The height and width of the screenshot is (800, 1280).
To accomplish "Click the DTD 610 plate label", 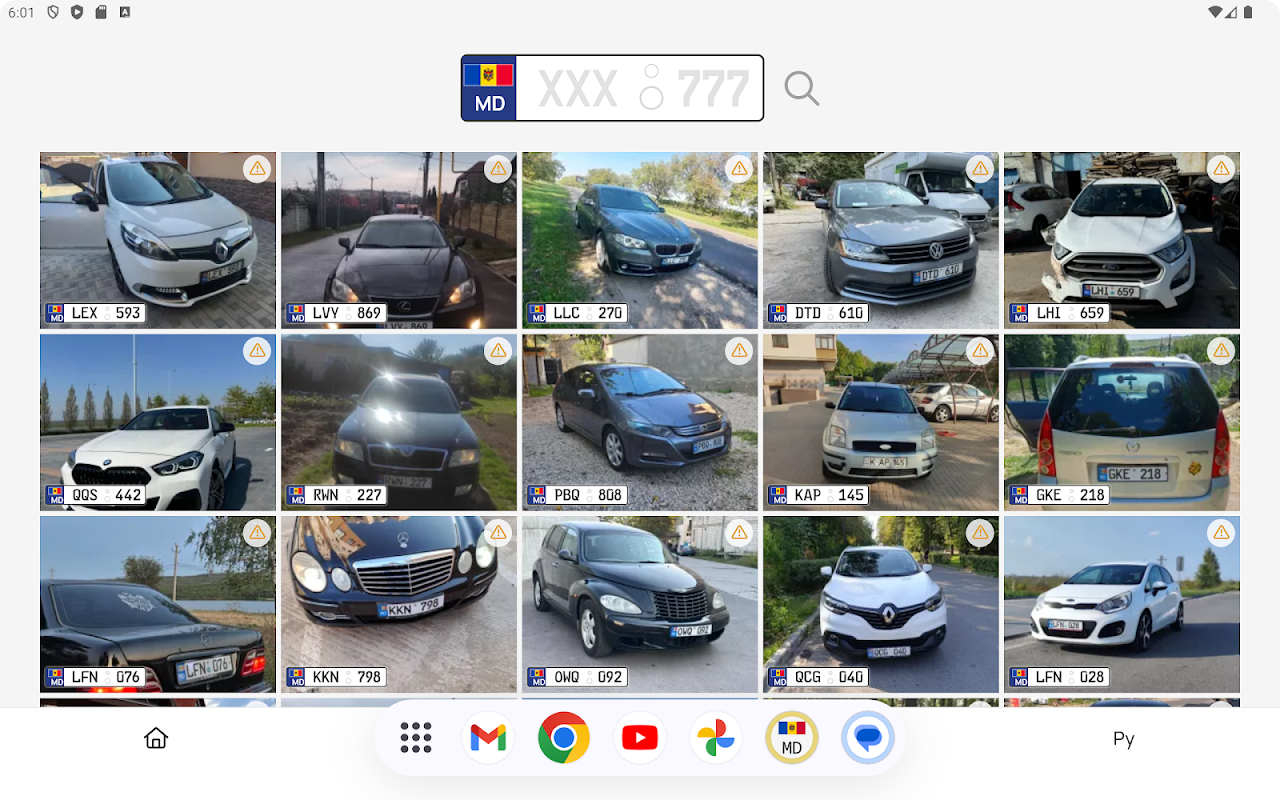I will 818,313.
